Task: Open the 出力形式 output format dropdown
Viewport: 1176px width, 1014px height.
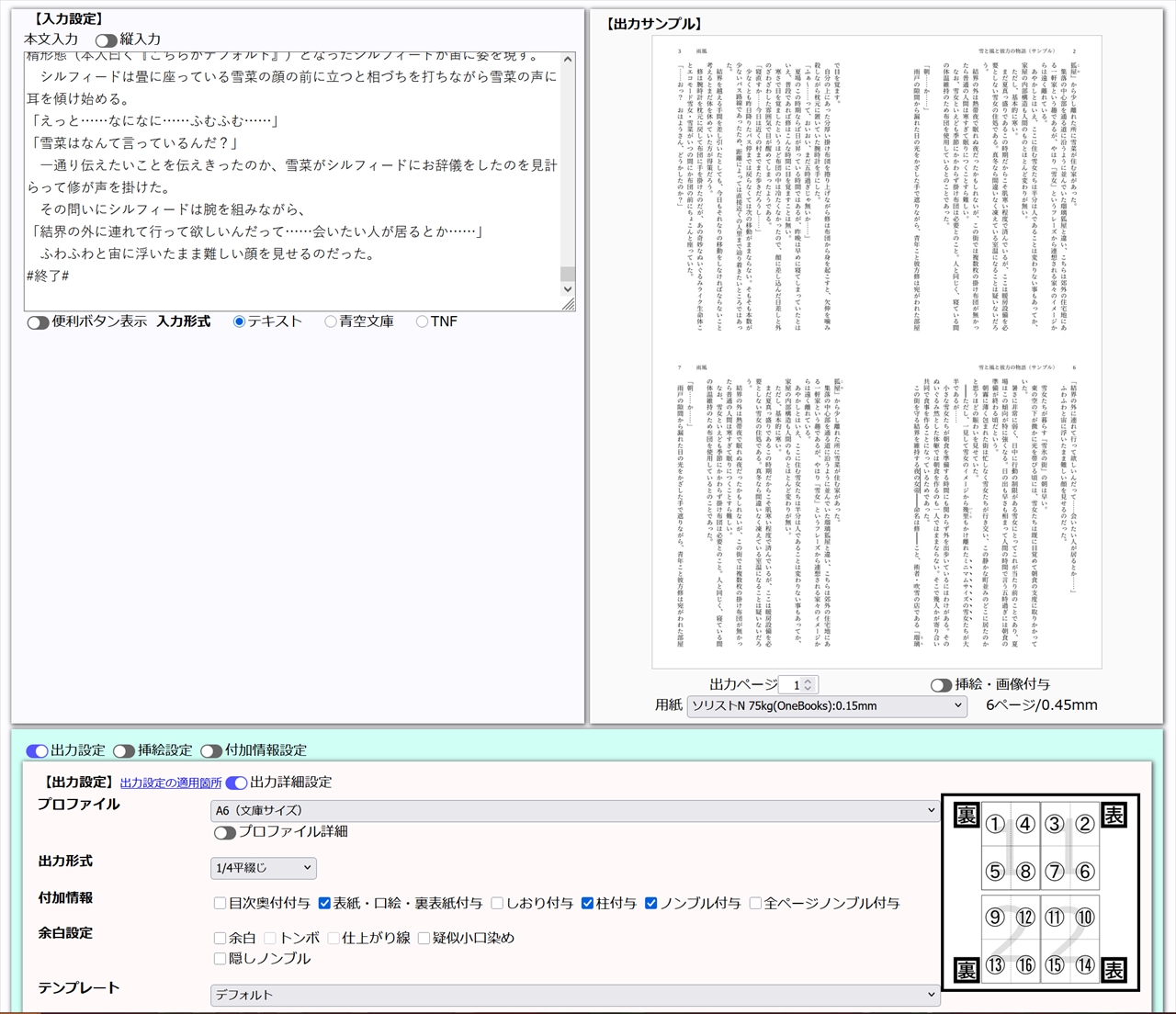Action: pyautogui.click(x=263, y=867)
